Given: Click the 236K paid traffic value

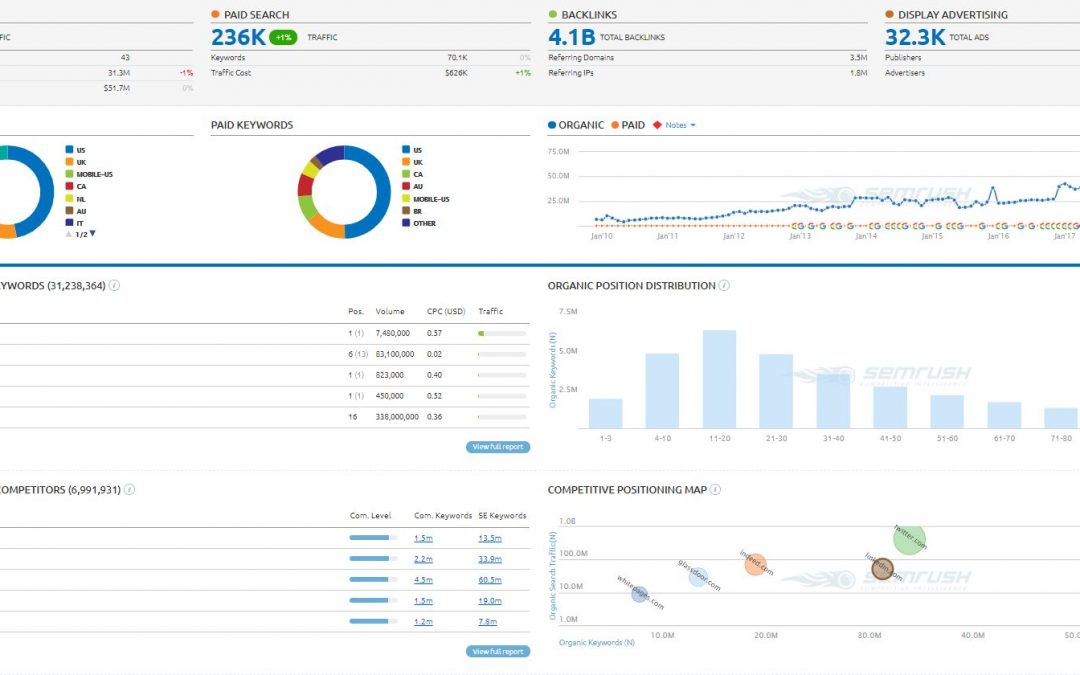Looking at the screenshot, I should pyautogui.click(x=238, y=37).
